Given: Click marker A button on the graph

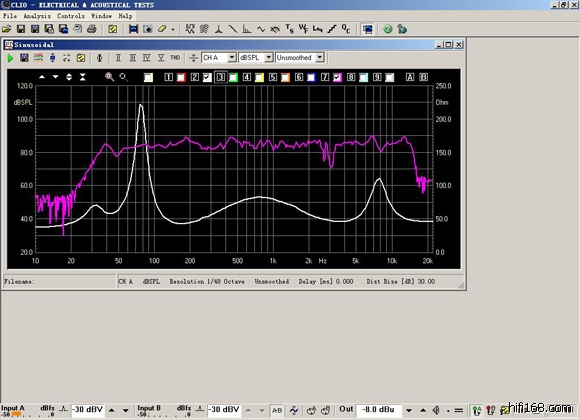Looking at the screenshot, I should [410, 77].
